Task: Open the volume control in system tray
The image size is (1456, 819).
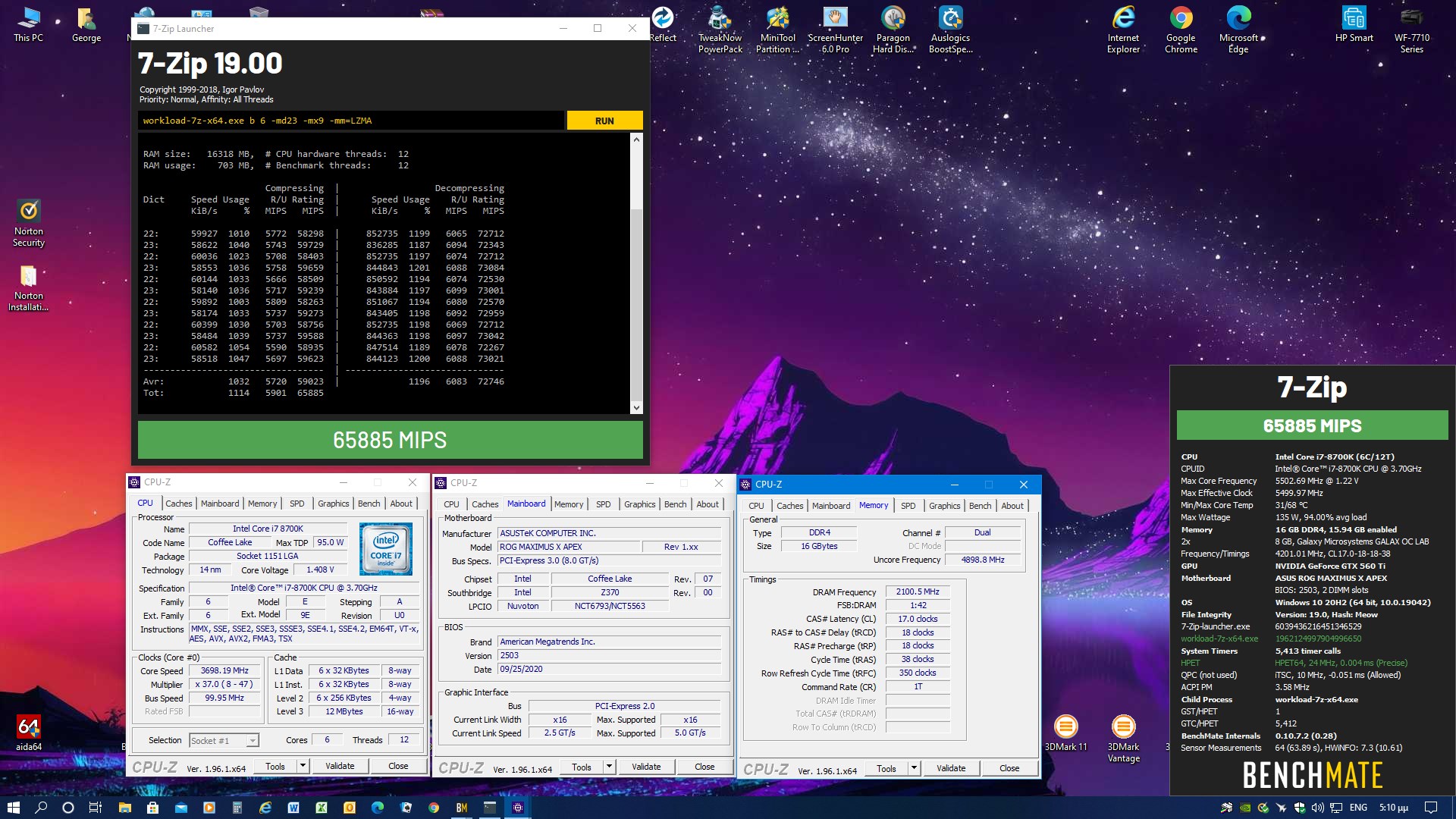Action: tap(1318, 808)
